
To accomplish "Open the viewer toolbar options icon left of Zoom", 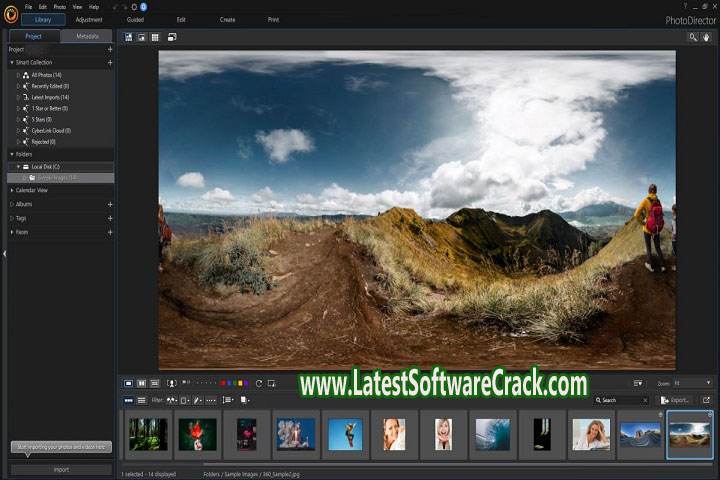I will coord(638,383).
